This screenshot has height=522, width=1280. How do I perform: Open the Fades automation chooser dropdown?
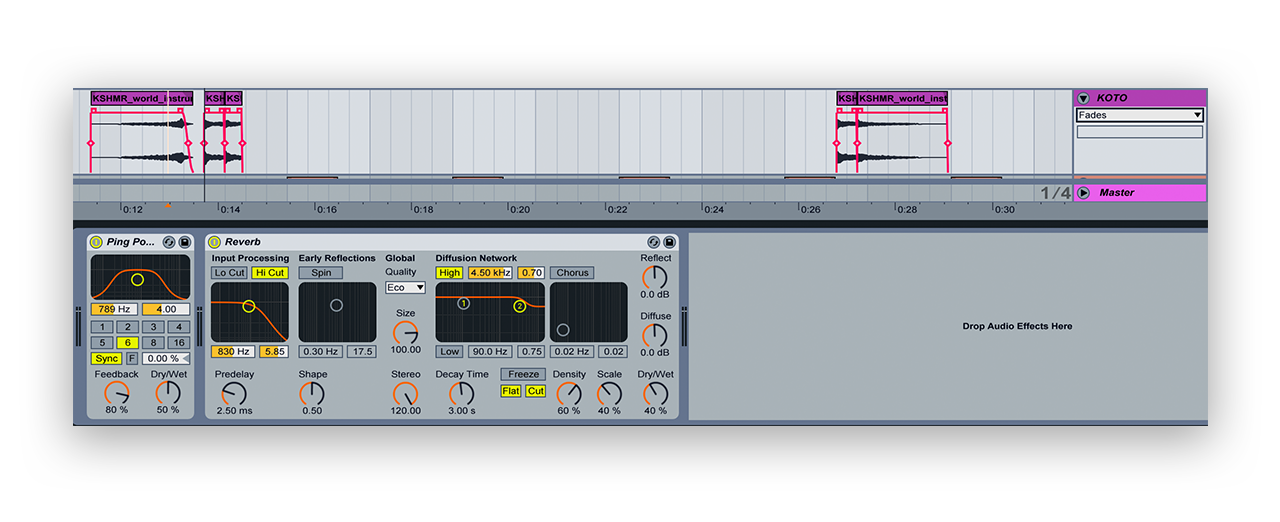pyautogui.click(x=1139, y=115)
